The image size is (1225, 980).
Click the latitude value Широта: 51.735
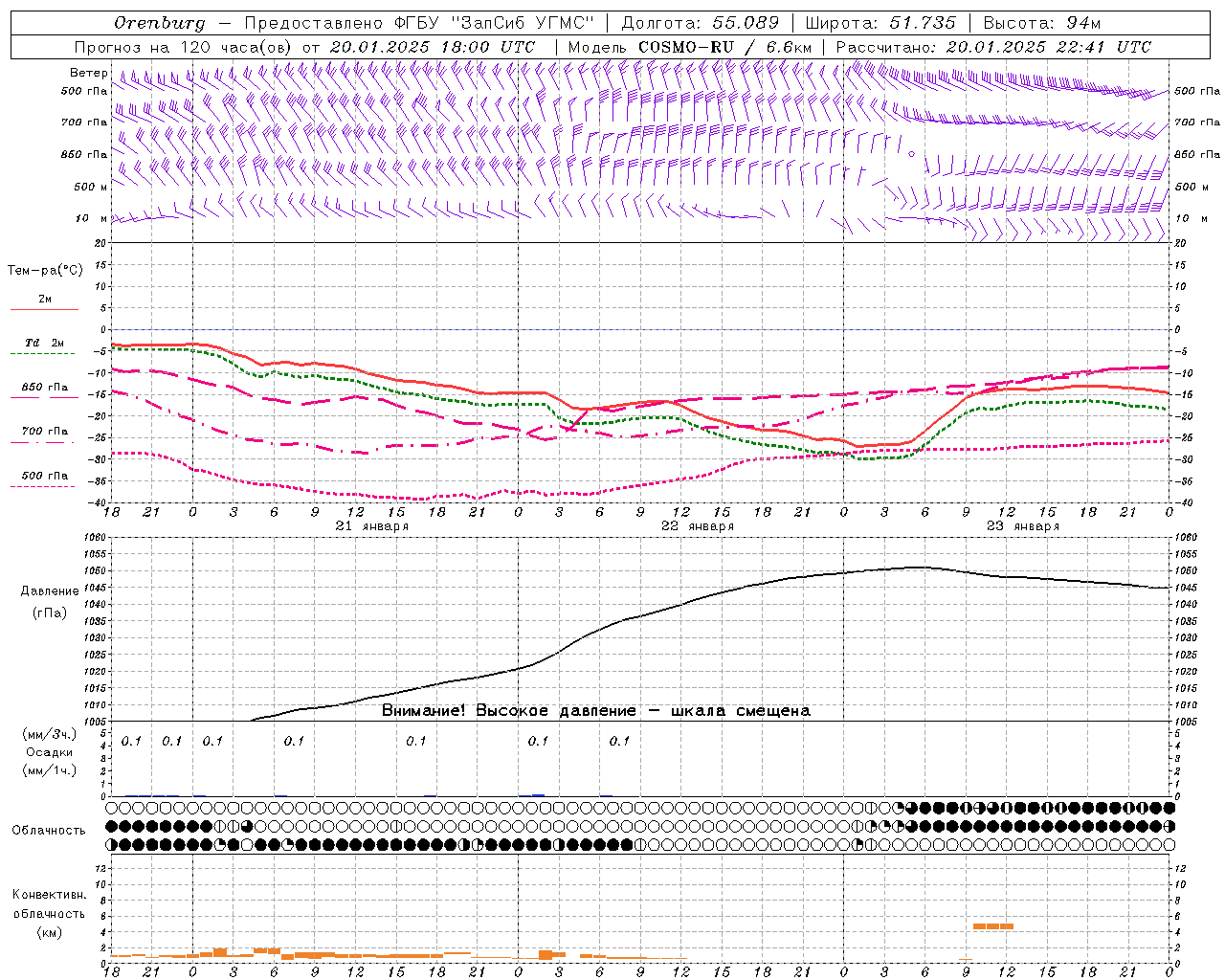point(881,23)
